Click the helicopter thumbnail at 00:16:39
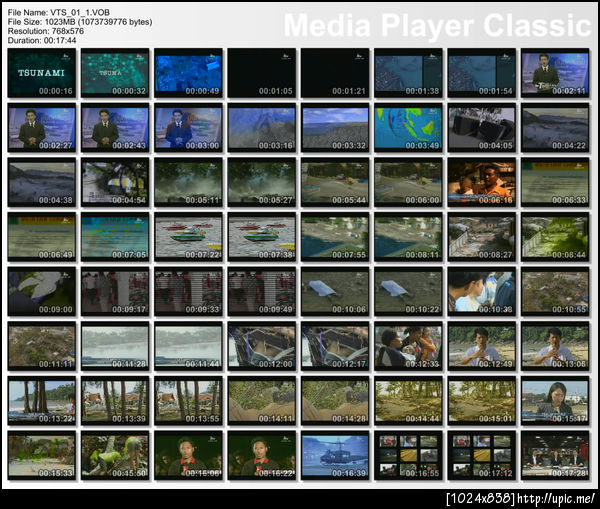 (x=335, y=456)
